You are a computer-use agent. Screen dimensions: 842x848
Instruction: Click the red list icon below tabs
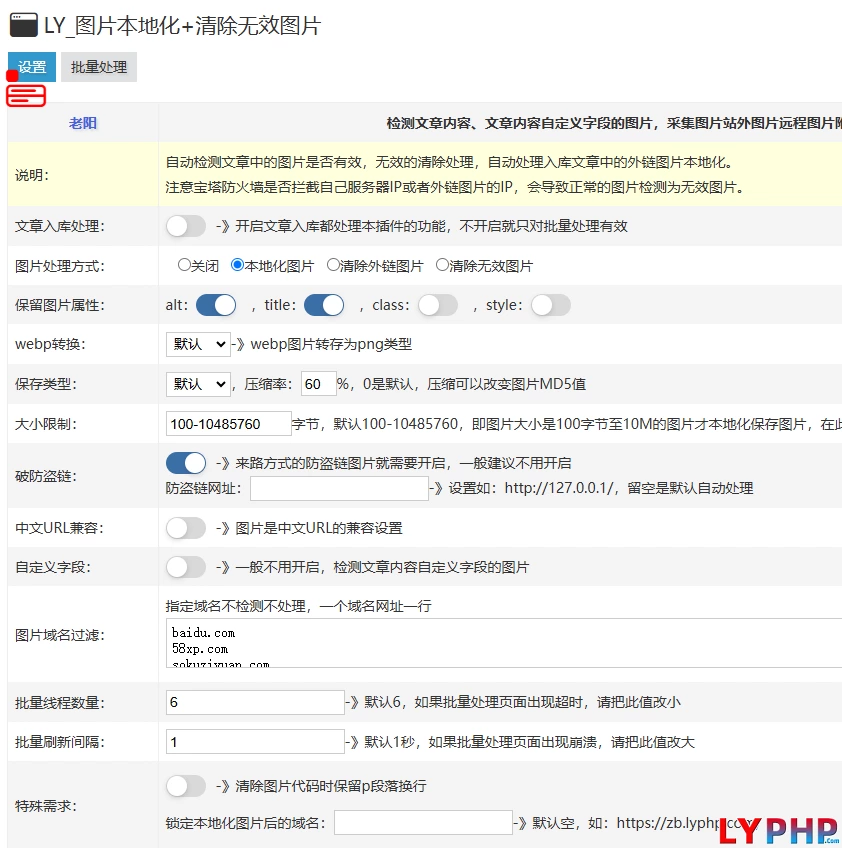click(26, 95)
